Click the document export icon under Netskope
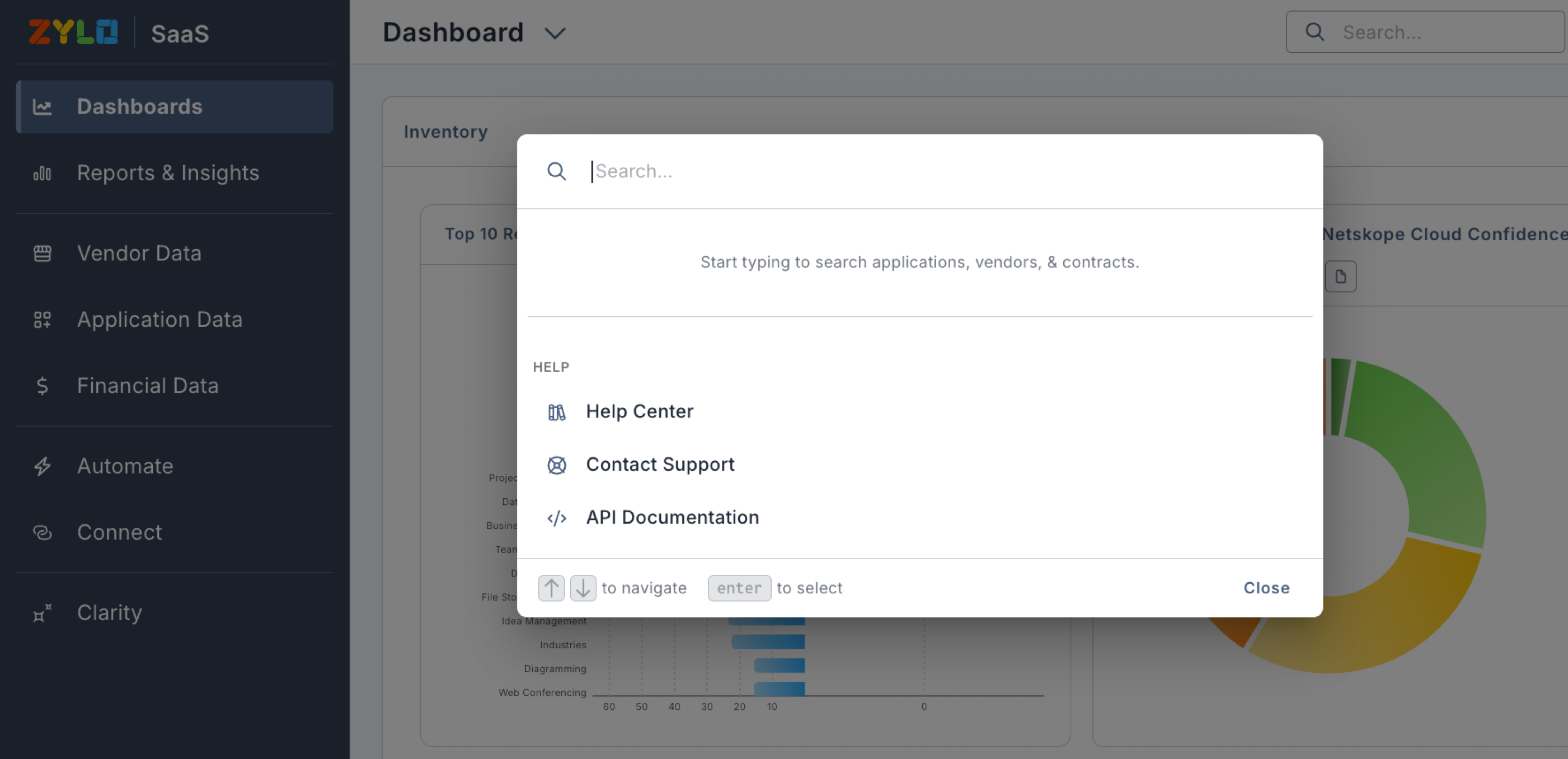The image size is (1568, 759). pyautogui.click(x=1340, y=277)
